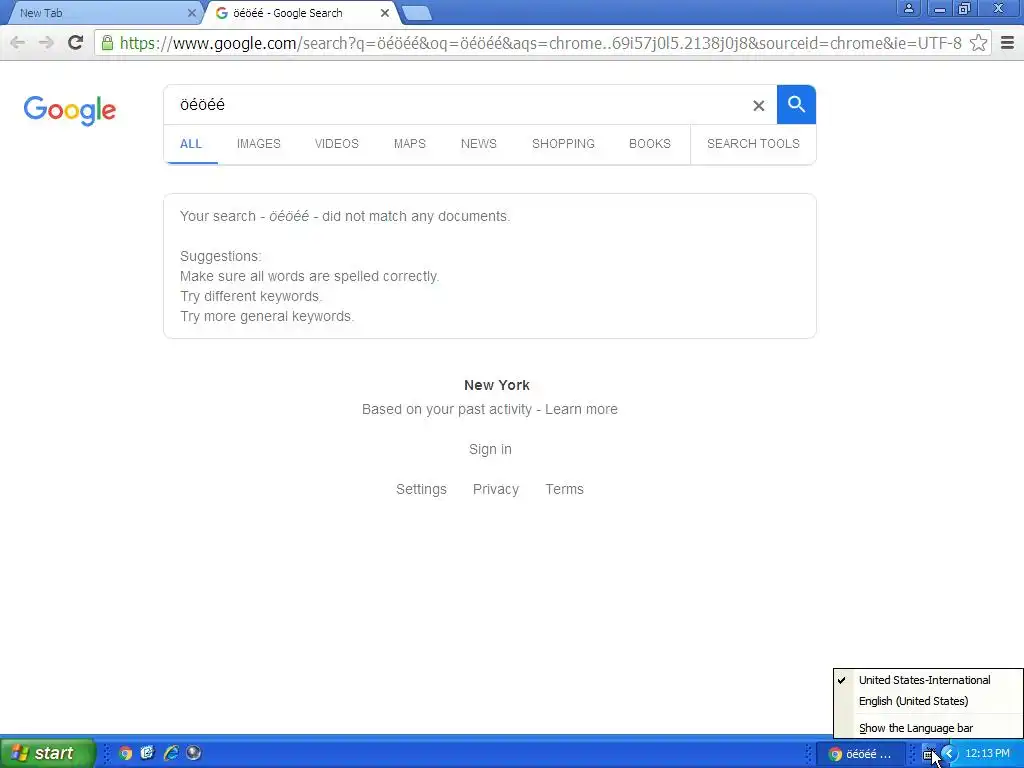This screenshot has height=768, width=1024.
Task: Open the Windows Start menu
Action: [47, 753]
